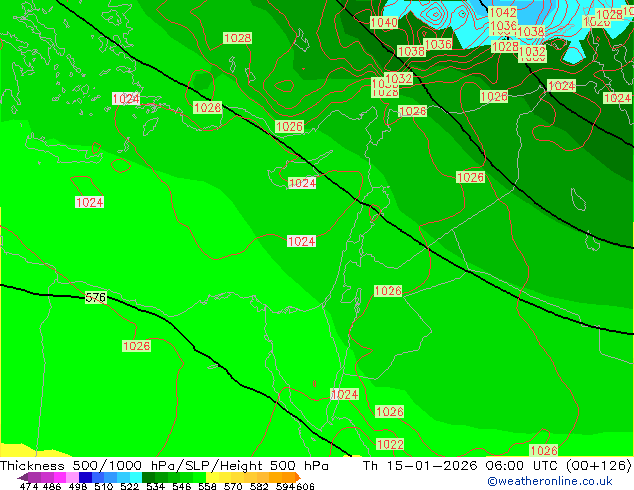This screenshot has width=634, height=490.
Task: Click legend value 486
Action: [51, 486]
